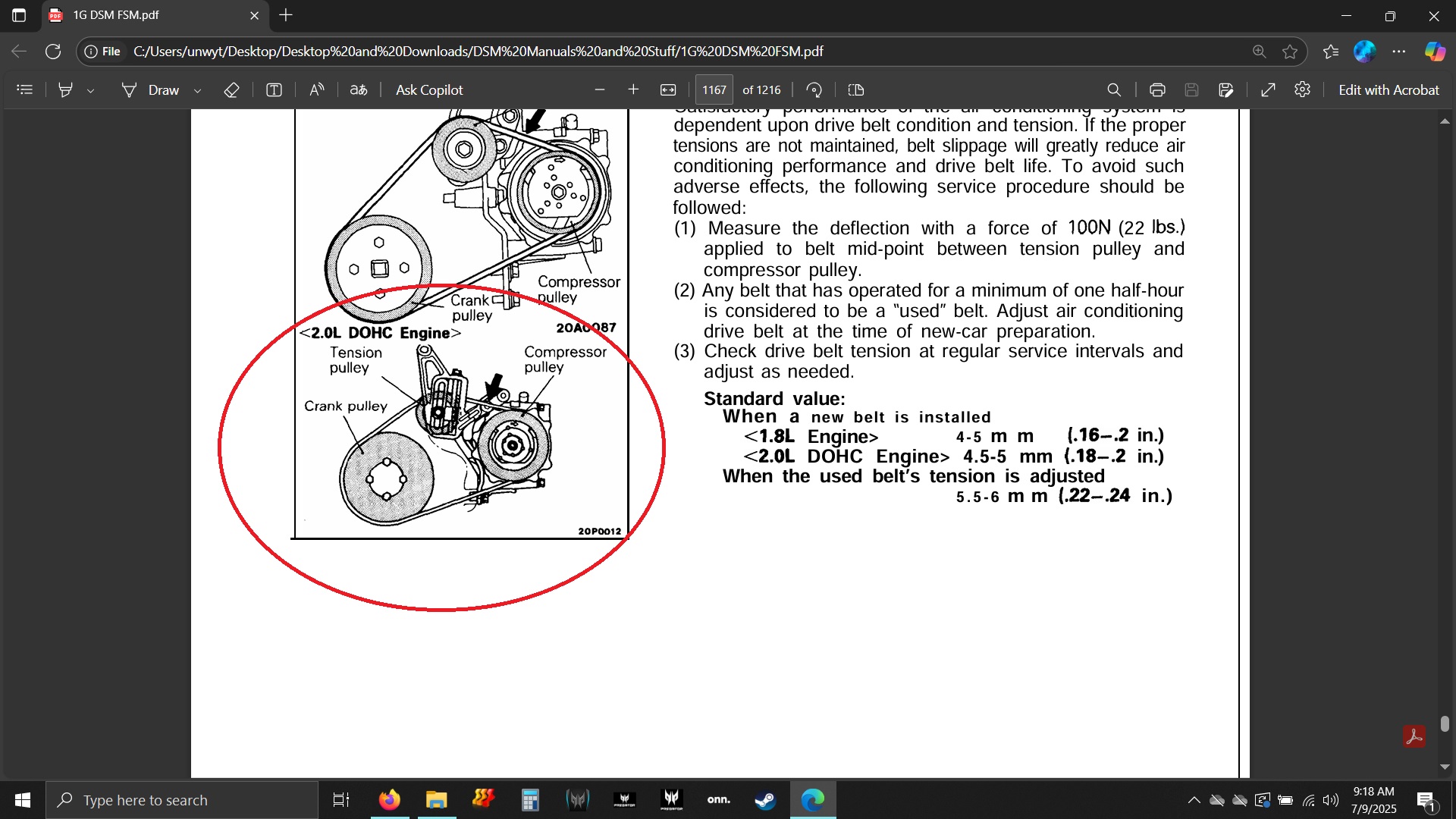Screen dimensions: 1456x819
Task: Search within the PDF document
Action: tap(1114, 89)
